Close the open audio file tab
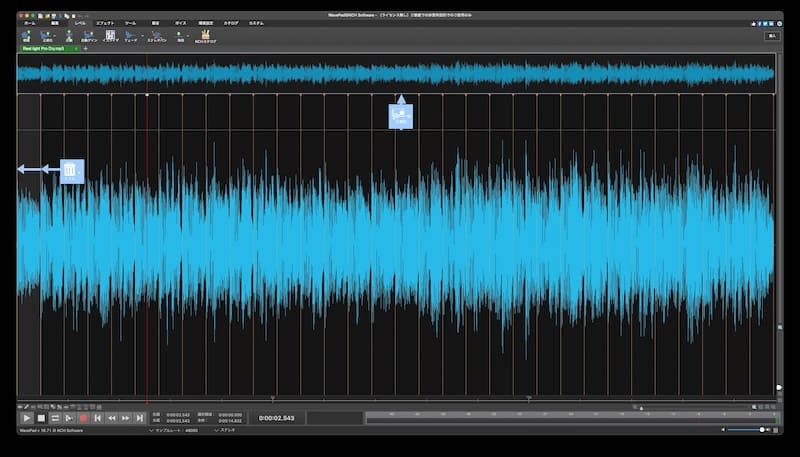The image size is (800, 457). (76, 48)
